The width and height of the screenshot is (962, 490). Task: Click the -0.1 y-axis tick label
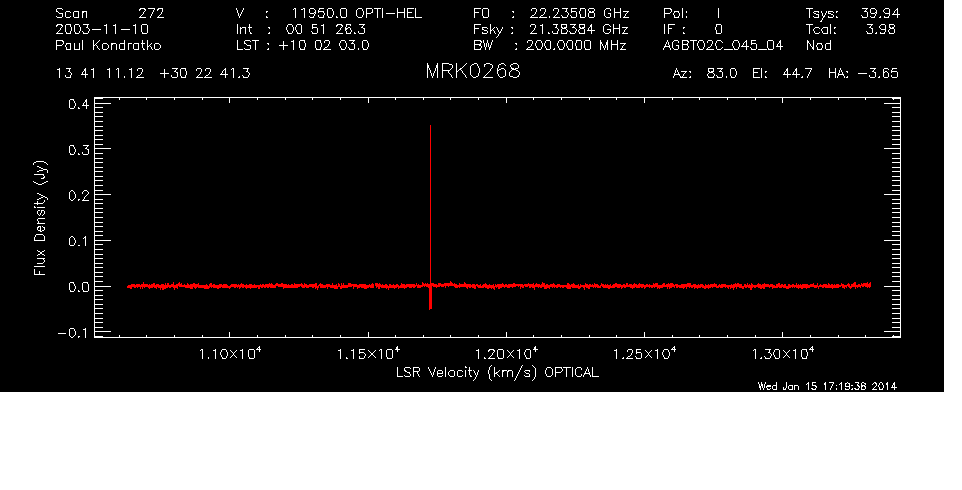[74, 333]
